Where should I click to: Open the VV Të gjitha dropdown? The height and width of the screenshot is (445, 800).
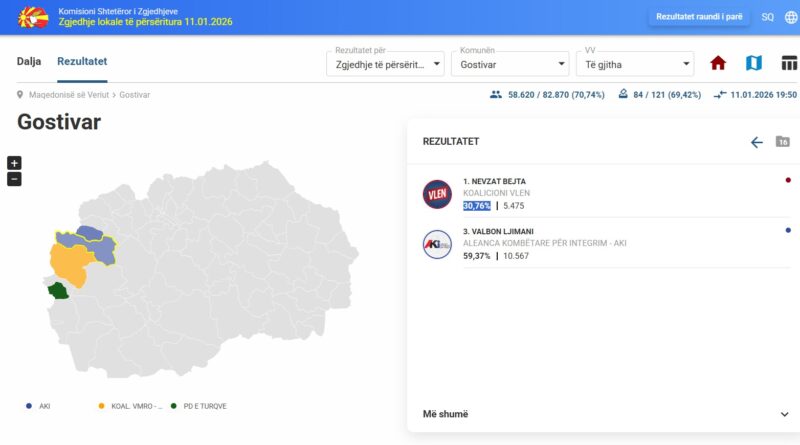point(635,63)
